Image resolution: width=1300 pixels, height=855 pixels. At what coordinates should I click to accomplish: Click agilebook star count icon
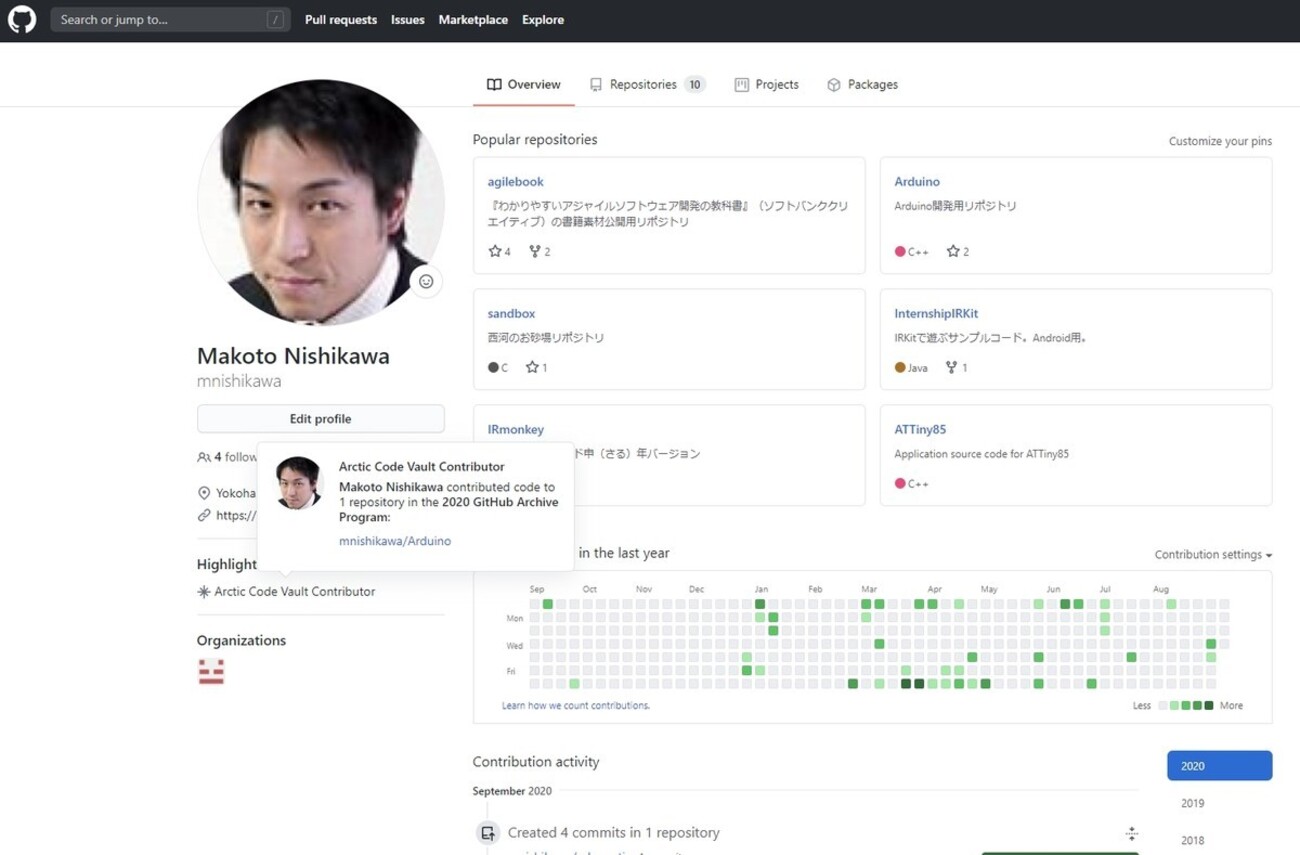(x=495, y=252)
